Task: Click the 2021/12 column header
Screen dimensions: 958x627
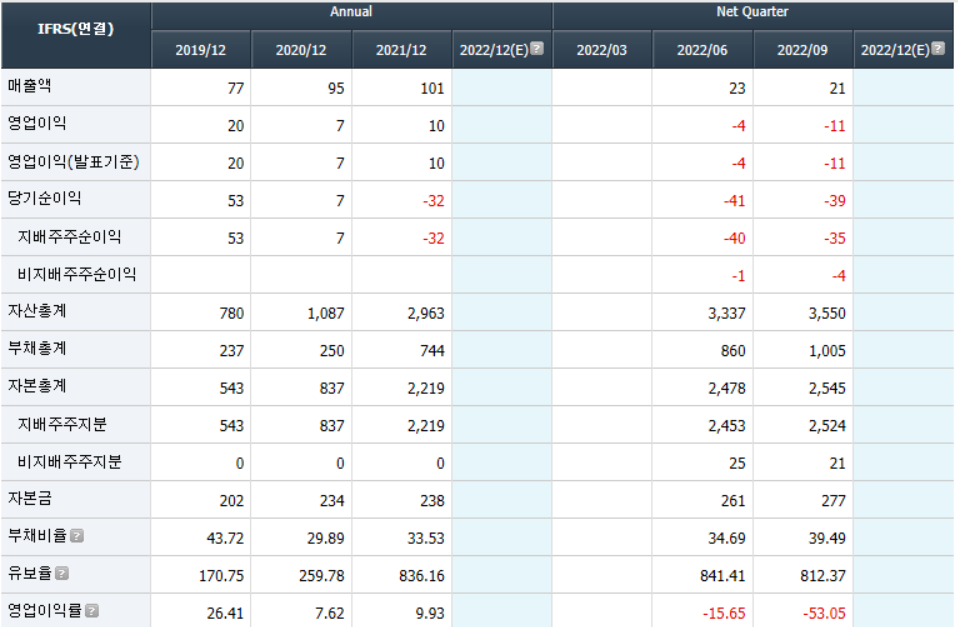Action: [401, 50]
